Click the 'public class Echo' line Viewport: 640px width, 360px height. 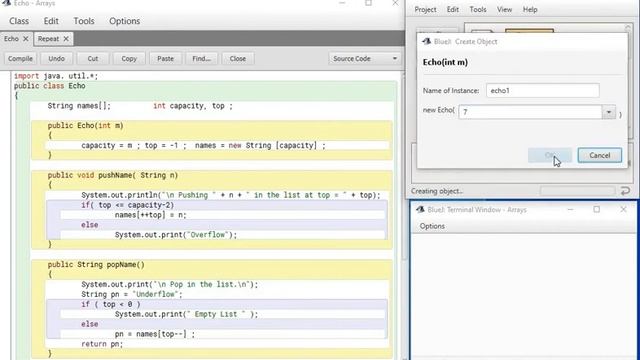(49, 86)
